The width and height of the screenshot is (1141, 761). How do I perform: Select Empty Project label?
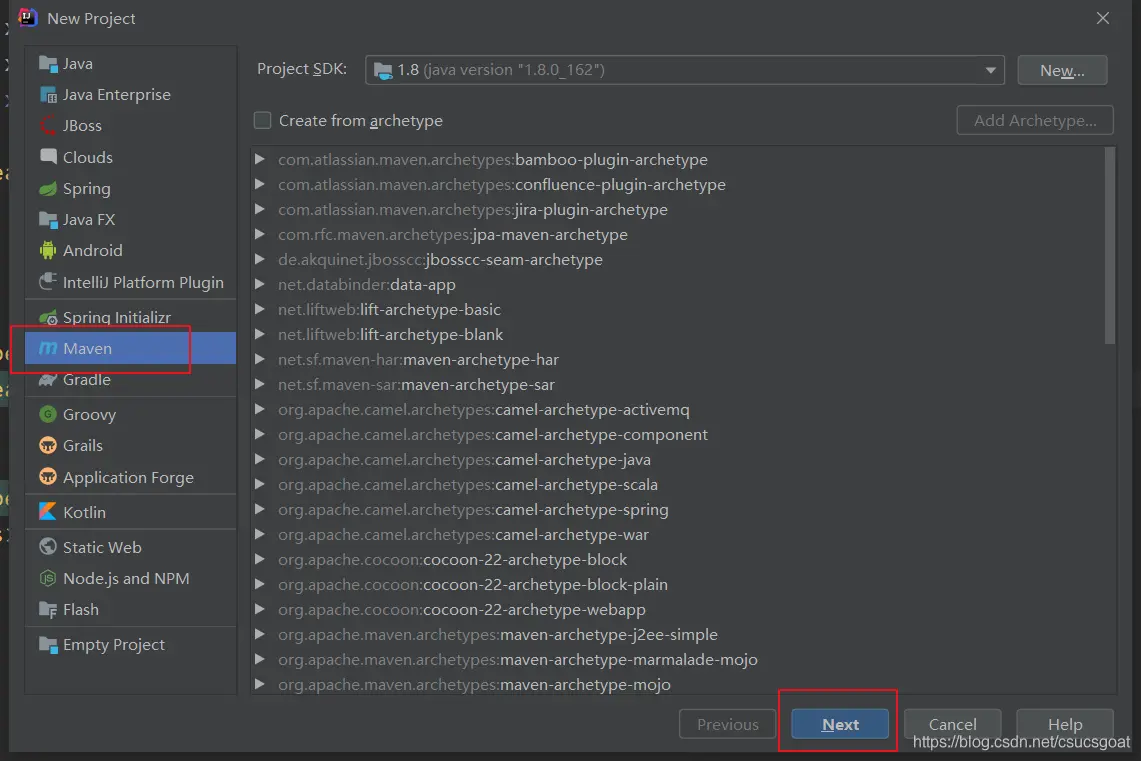pos(114,645)
